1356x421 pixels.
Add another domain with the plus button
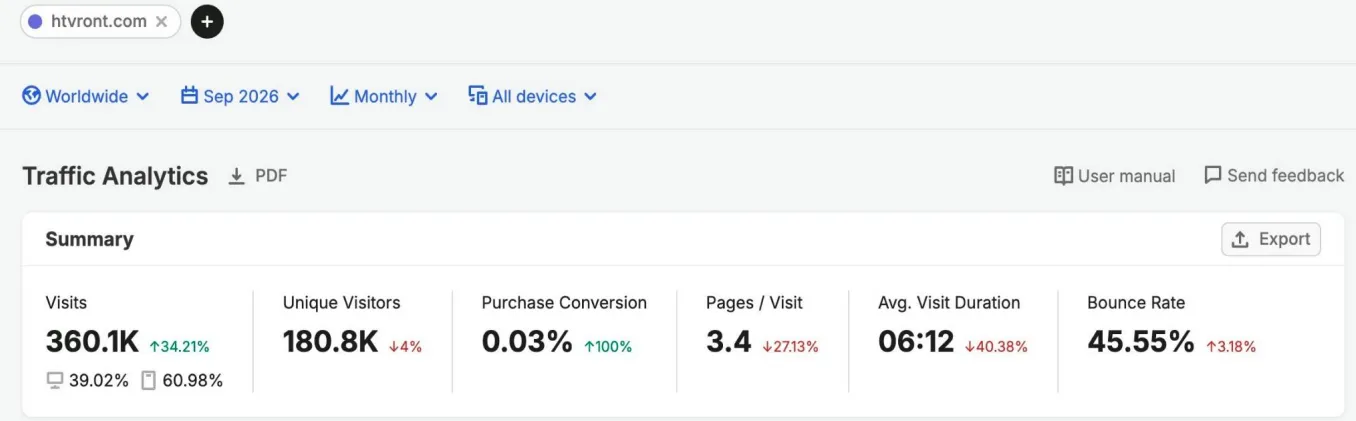[x=207, y=21]
